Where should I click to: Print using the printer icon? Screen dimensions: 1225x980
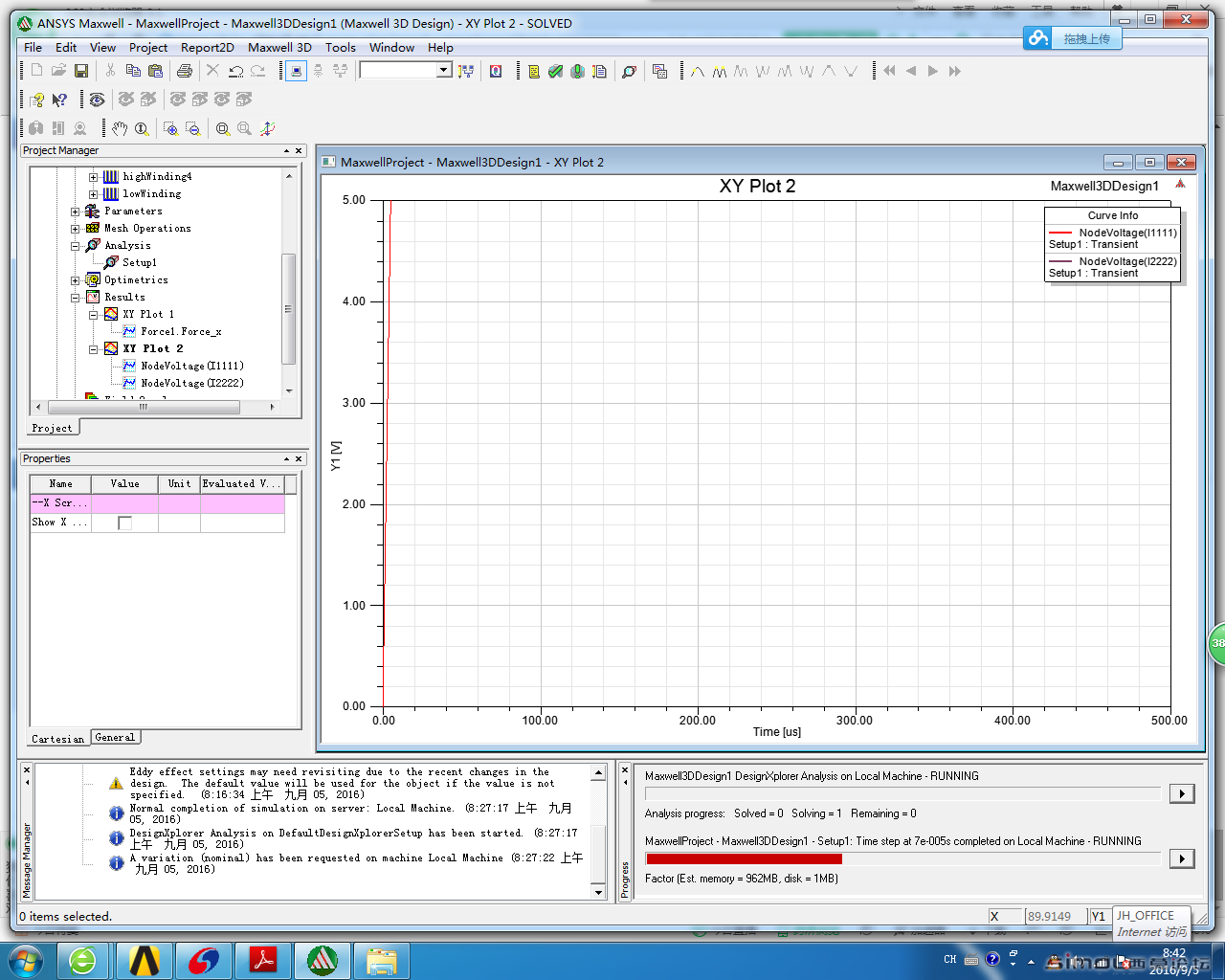(185, 71)
